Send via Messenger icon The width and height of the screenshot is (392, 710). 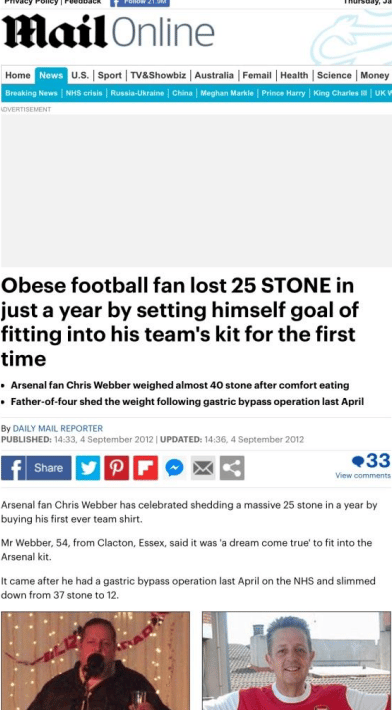click(x=174, y=468)
